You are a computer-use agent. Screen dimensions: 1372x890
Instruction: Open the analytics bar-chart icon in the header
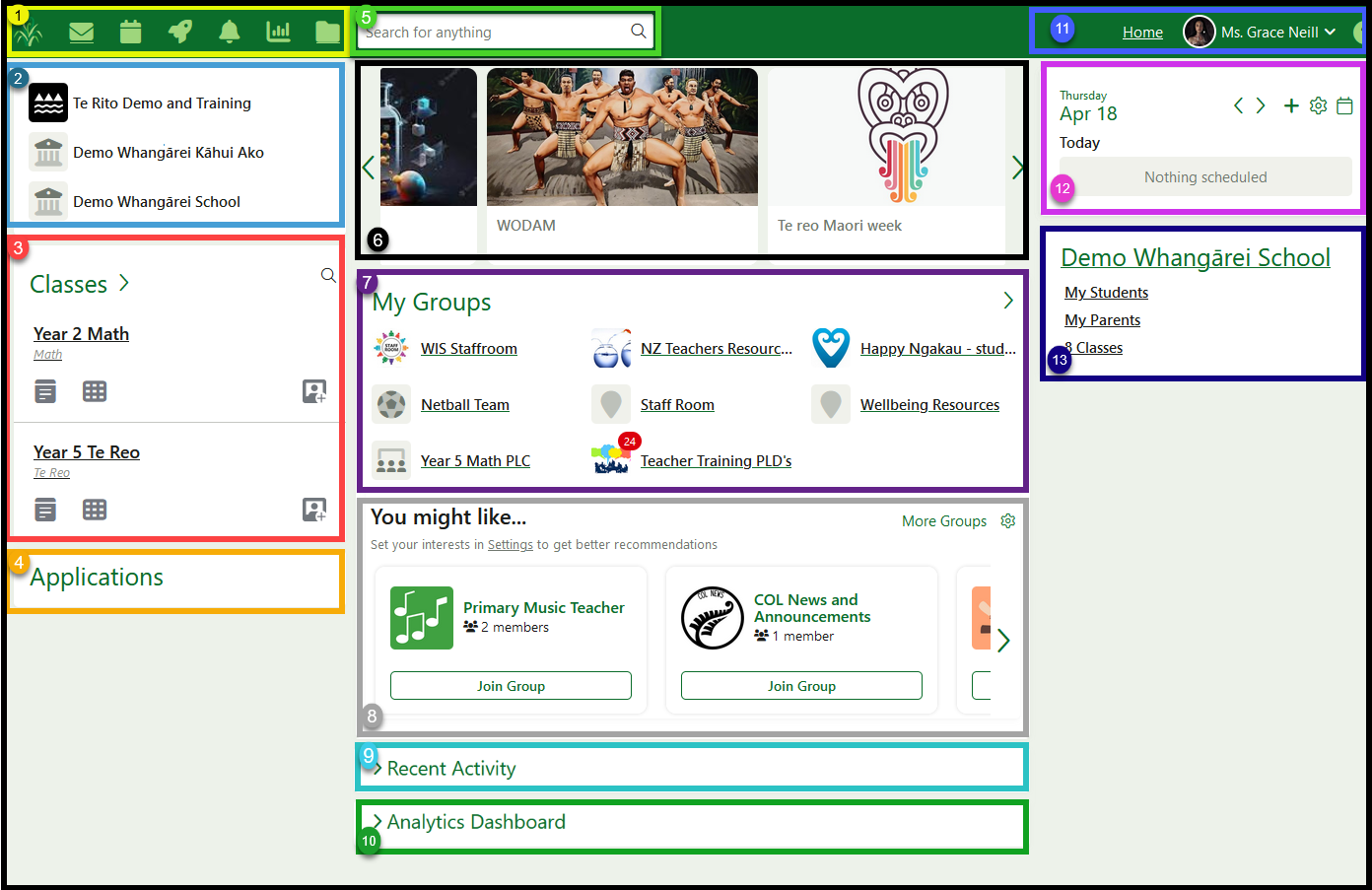tap(278, 32)
